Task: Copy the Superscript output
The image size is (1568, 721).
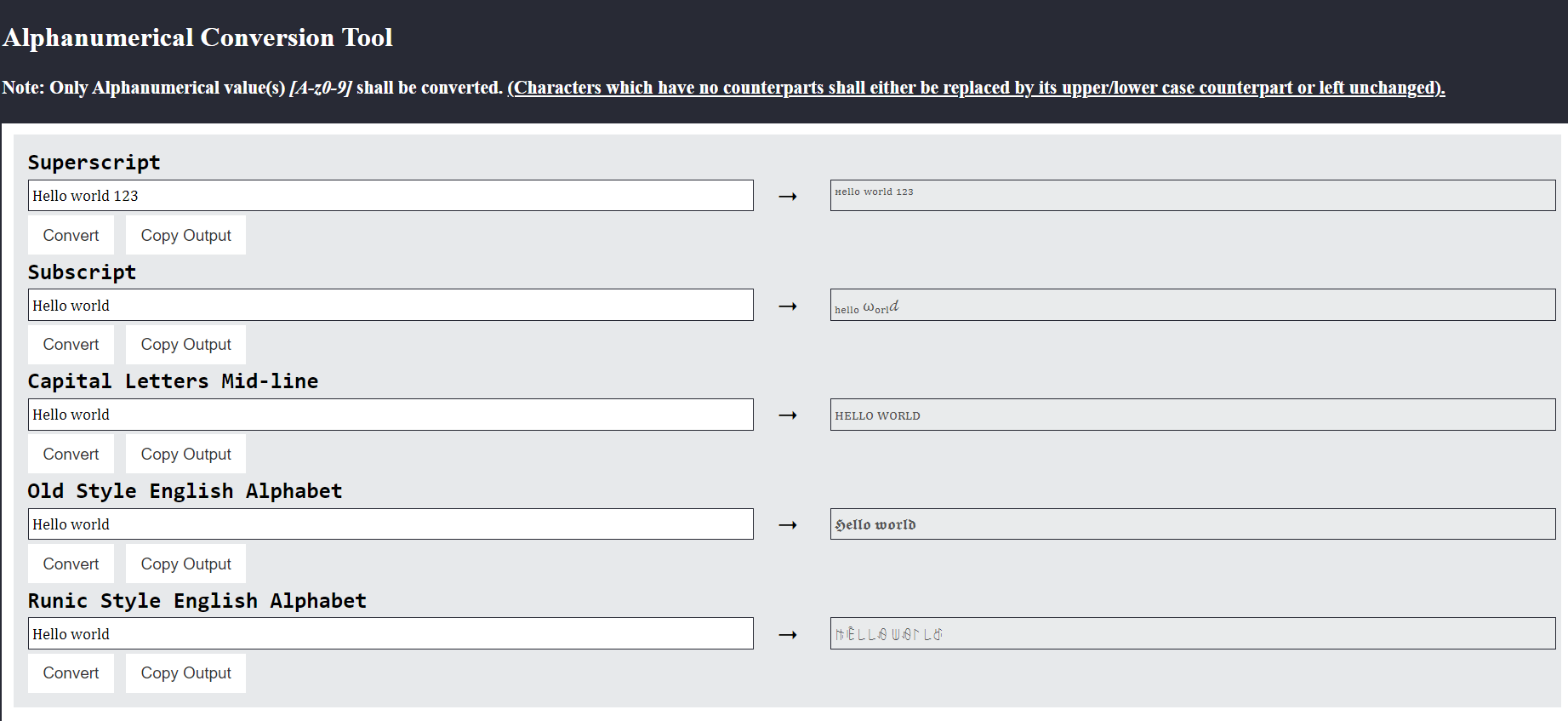Action: tap(185, 235)
